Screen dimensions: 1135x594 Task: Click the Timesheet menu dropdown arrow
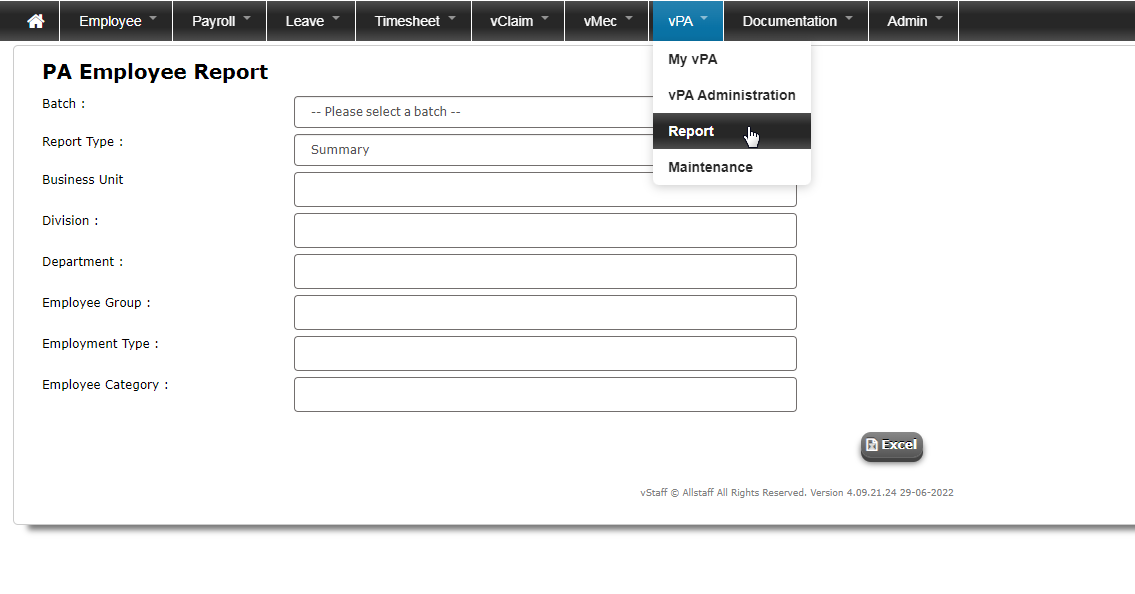452,18
